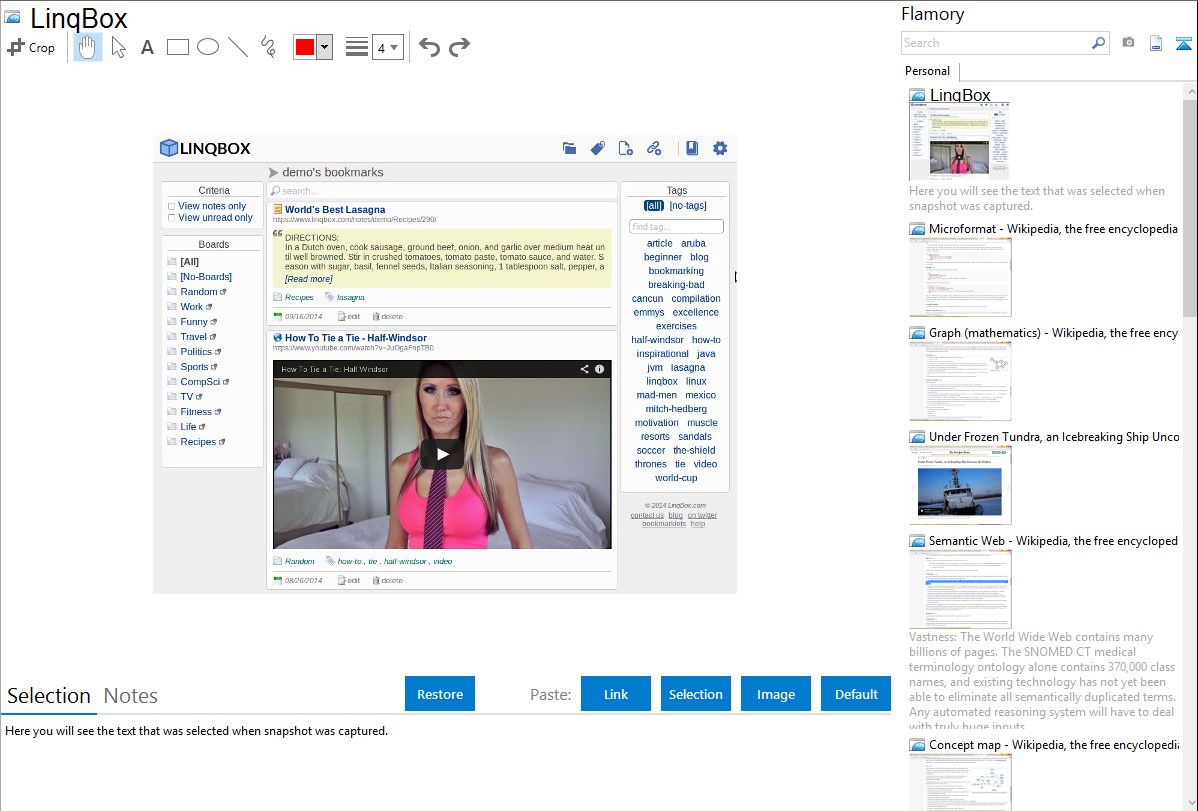Click the world-cup tag
1198x811 pixels.
click(676, 478)
